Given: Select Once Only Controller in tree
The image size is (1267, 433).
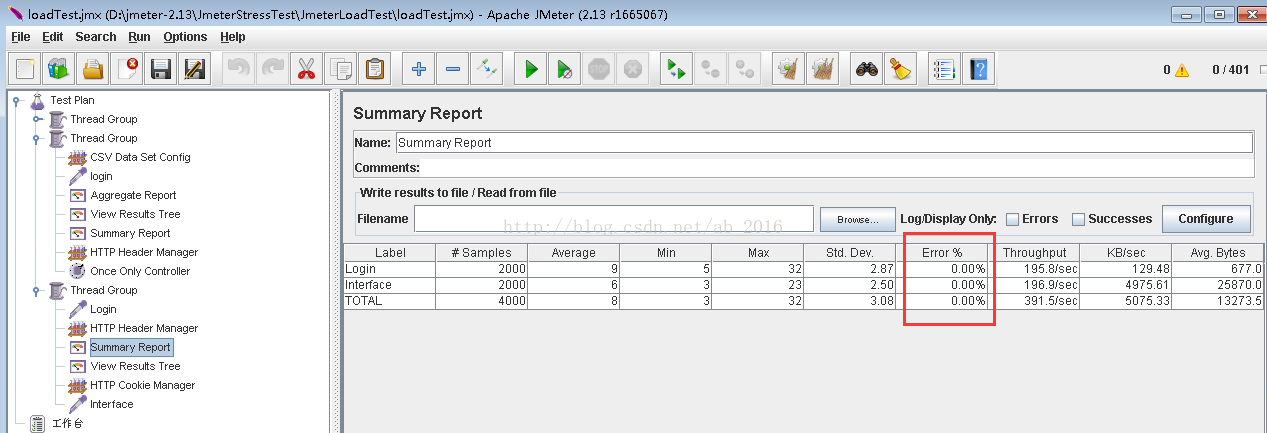Looking at the screenshot, I should [x=140, y=271].
